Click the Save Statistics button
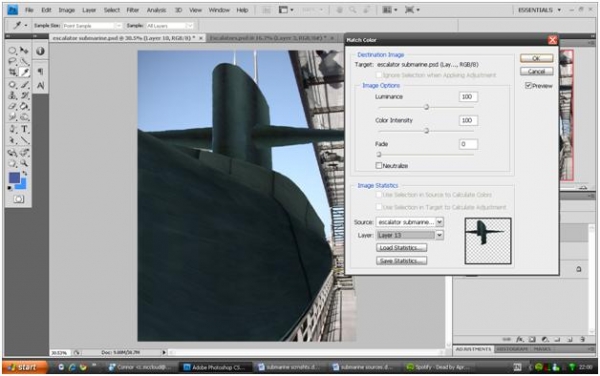Image resolution: width=600 pixels, height=376 pixels. click(x=401, y=261)
